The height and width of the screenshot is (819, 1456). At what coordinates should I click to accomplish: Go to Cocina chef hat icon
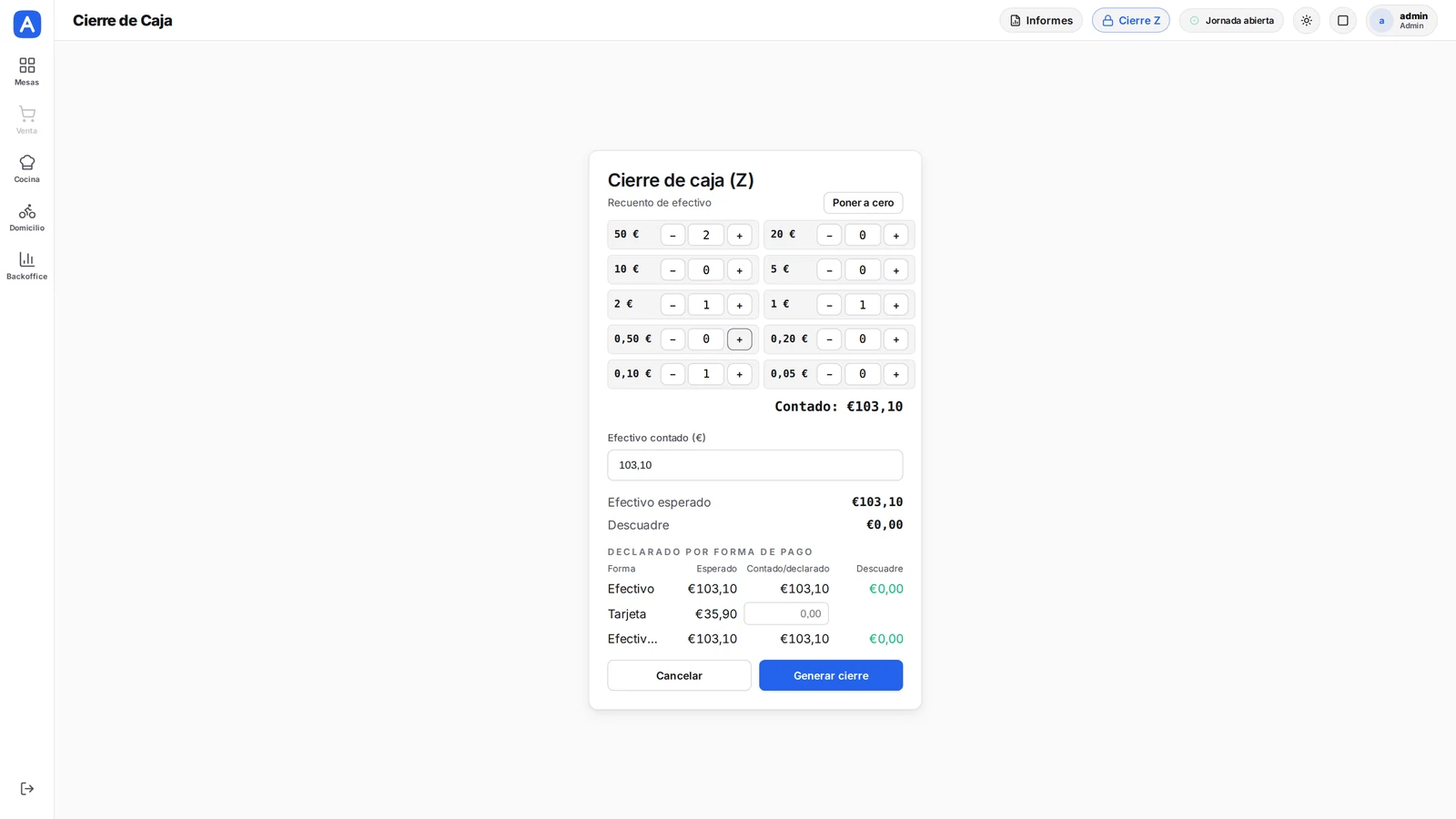point(26,168)
